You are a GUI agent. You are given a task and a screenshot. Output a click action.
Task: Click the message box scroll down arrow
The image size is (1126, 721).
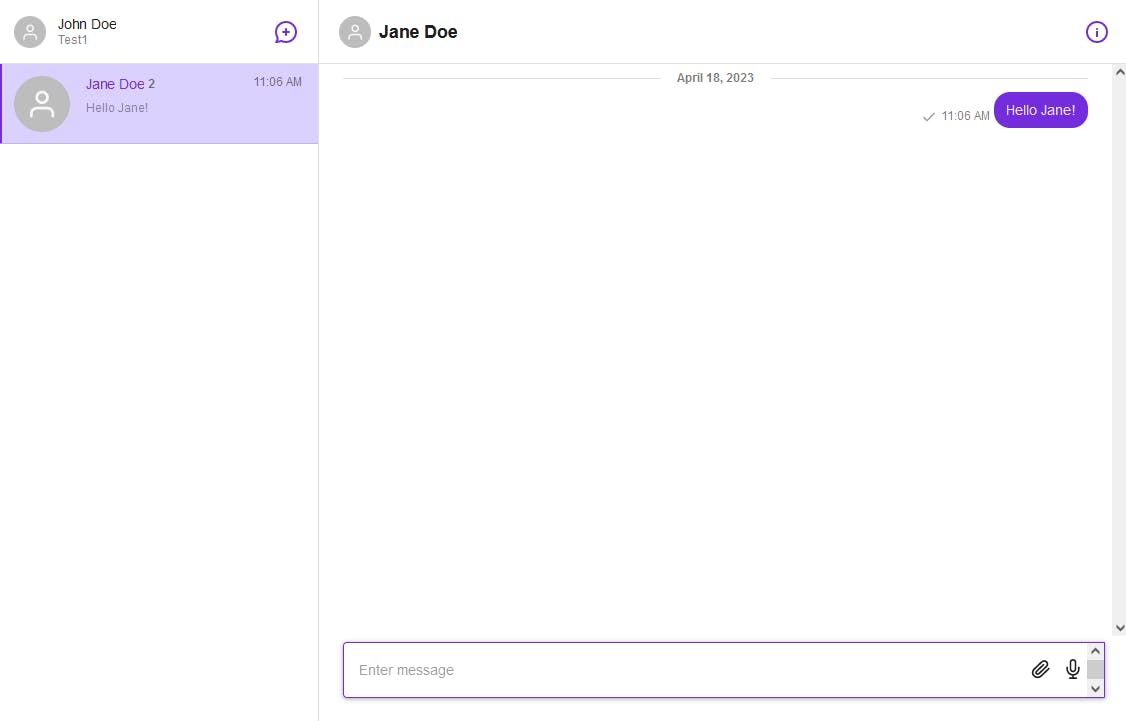click(1095, 689)
